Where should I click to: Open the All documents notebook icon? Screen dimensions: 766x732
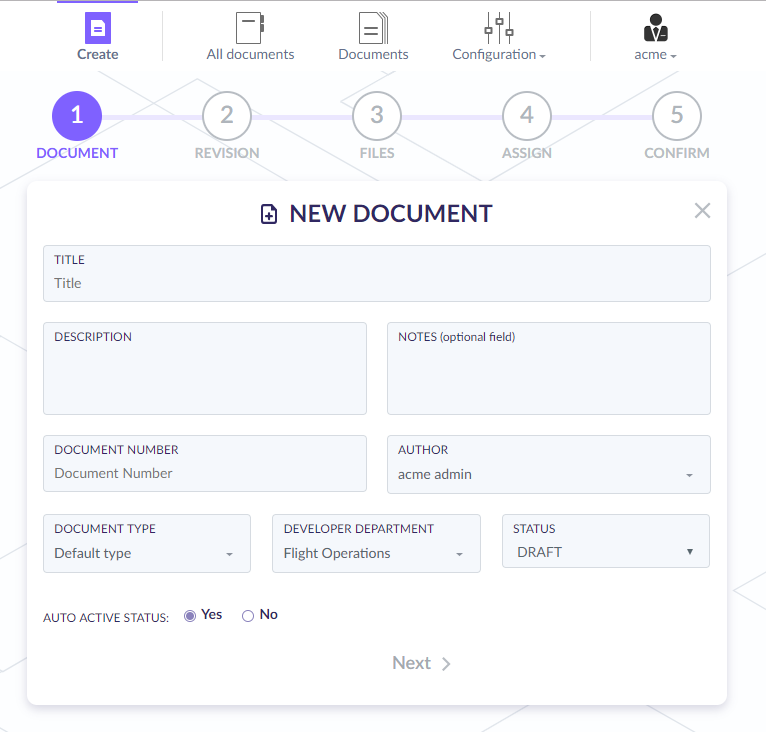tap(250, 28)
